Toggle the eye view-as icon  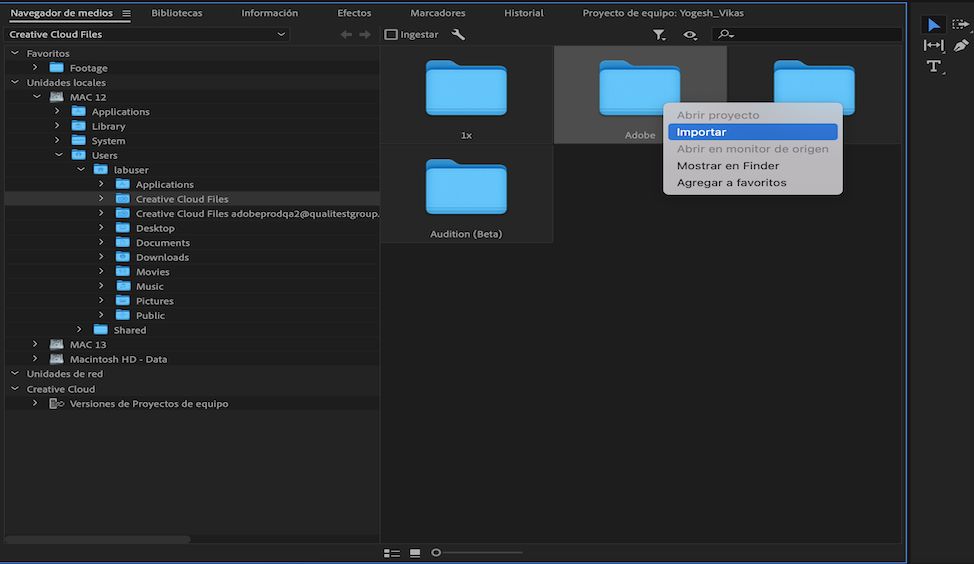690,34
